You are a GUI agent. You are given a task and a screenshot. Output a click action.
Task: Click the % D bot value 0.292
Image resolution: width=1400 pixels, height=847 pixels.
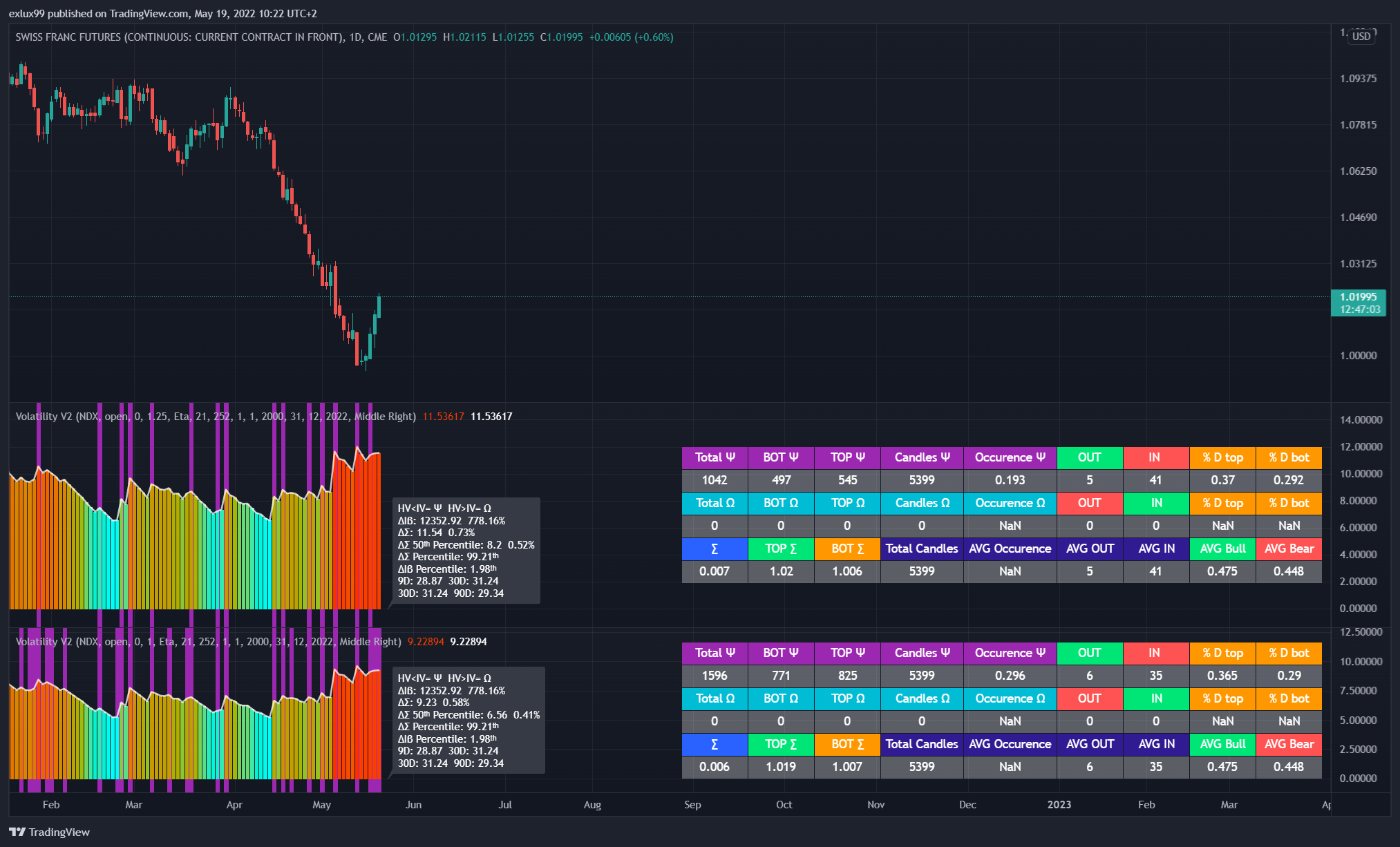[1289, 480]
